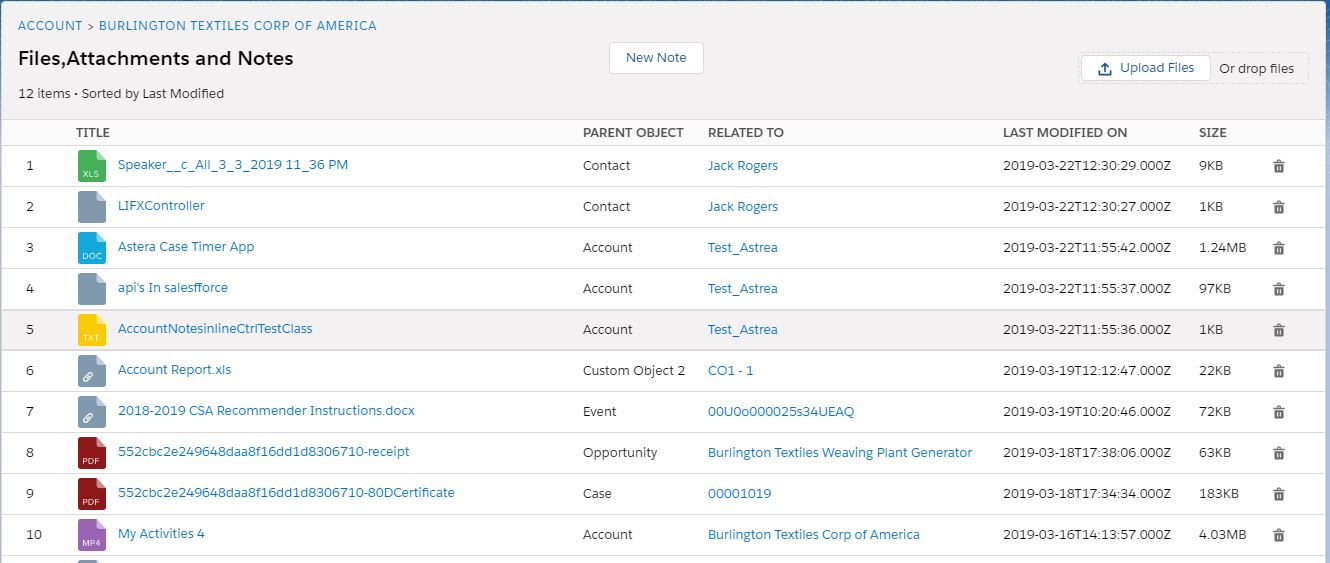Click trash icon for Astera Case Timer App
Image resolution: width=1330 pixels, height=563 pixels.
(x=1278, y=248)
